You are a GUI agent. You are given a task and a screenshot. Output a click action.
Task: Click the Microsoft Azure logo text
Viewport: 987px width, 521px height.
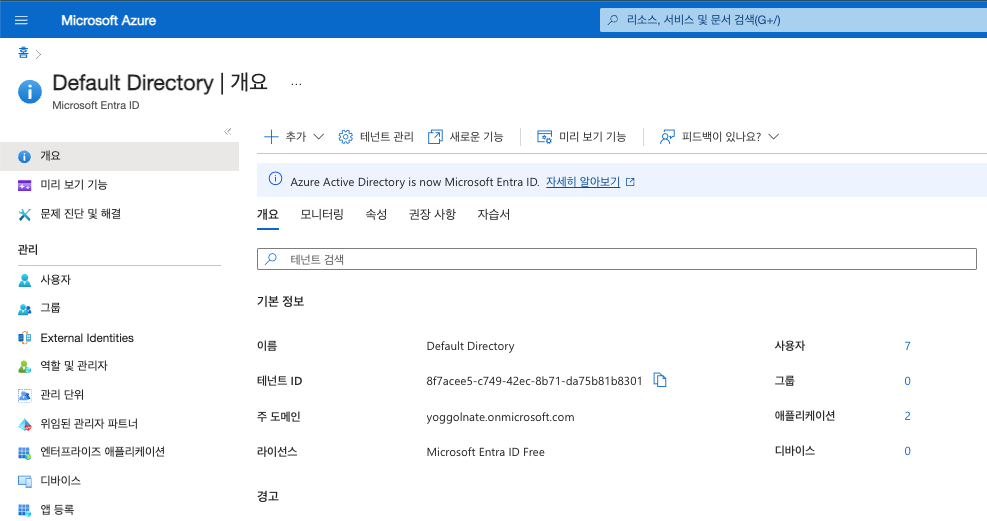click(108, 20)
